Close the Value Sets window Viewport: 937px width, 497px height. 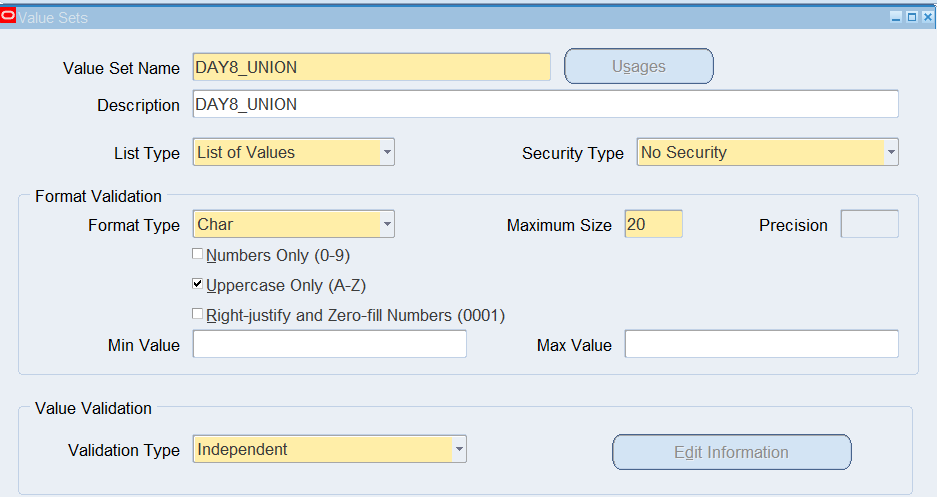pyautogui.click(x=928, y=17)
